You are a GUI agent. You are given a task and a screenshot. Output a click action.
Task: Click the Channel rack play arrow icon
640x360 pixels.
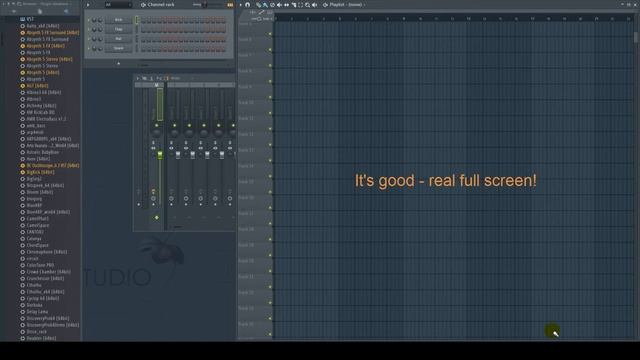pyautogui.click(x=88, y=4)
